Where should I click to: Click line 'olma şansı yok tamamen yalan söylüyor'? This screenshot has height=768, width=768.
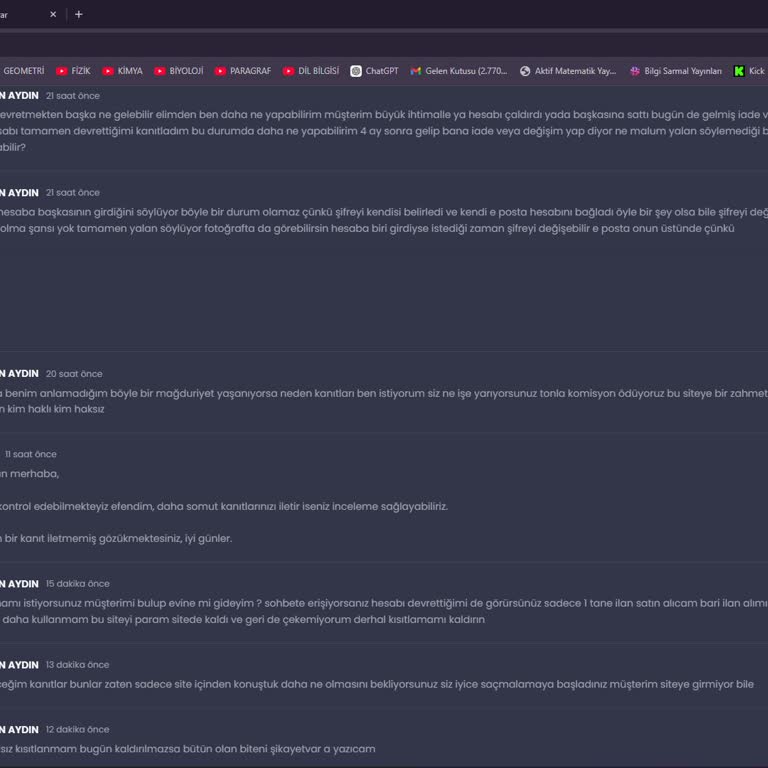pos(367,228)
